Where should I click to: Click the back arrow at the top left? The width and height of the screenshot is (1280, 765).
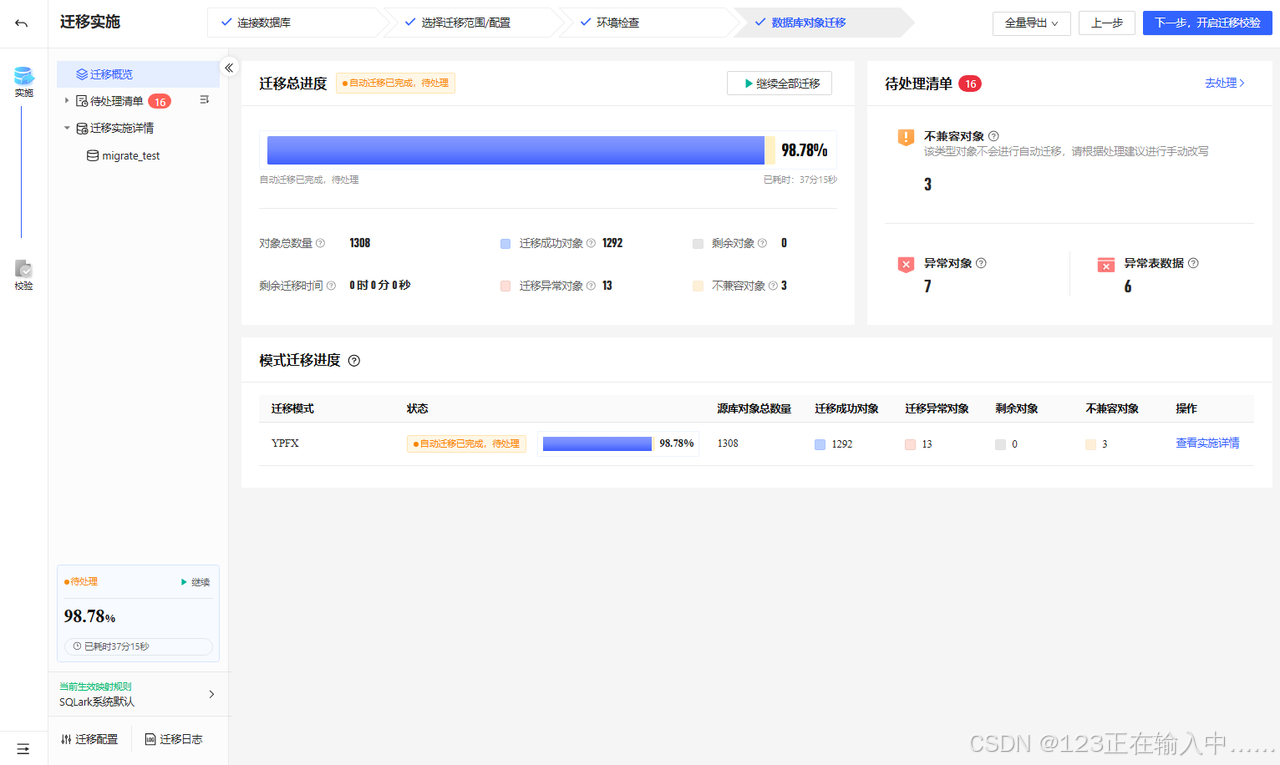point(22,24)
